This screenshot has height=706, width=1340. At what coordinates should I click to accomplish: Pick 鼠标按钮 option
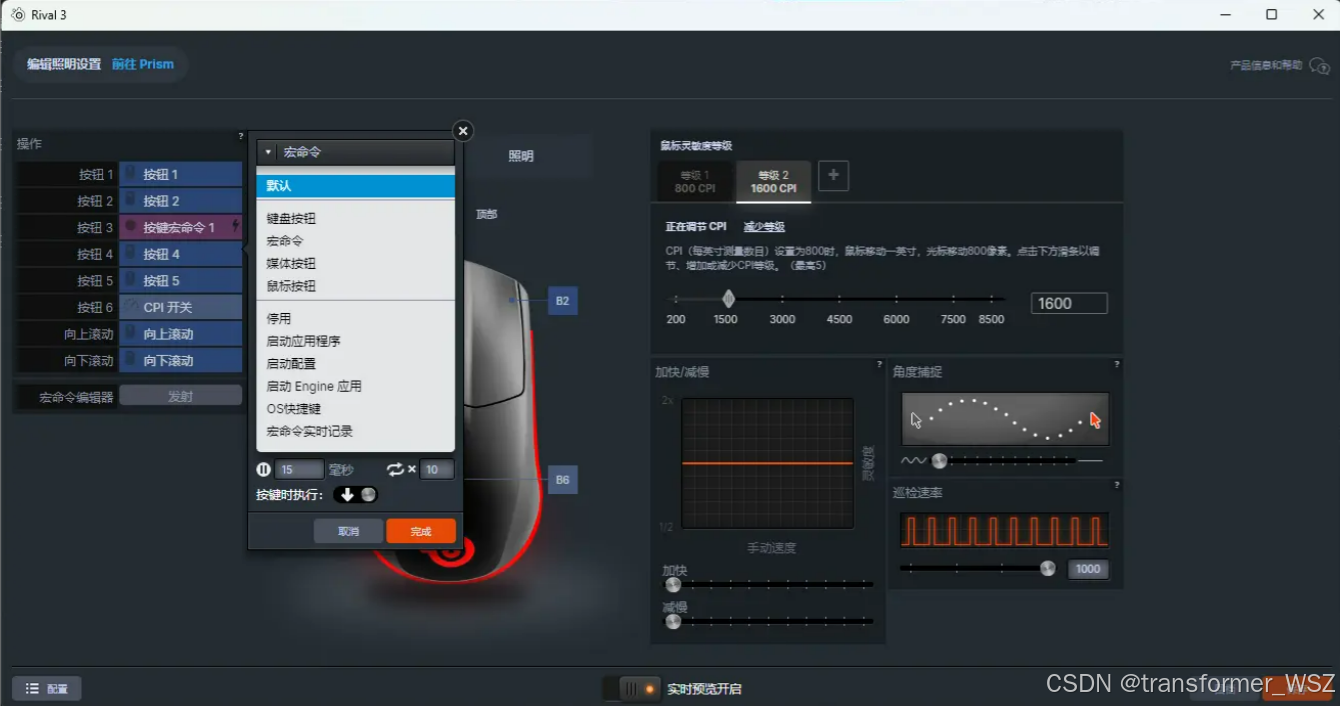[291, 286]
